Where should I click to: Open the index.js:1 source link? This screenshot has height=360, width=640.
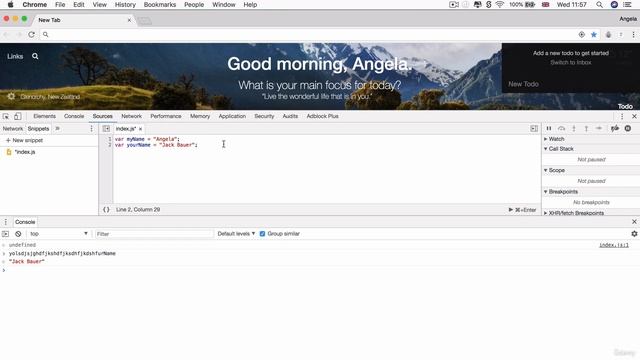[x=614, y=245]
